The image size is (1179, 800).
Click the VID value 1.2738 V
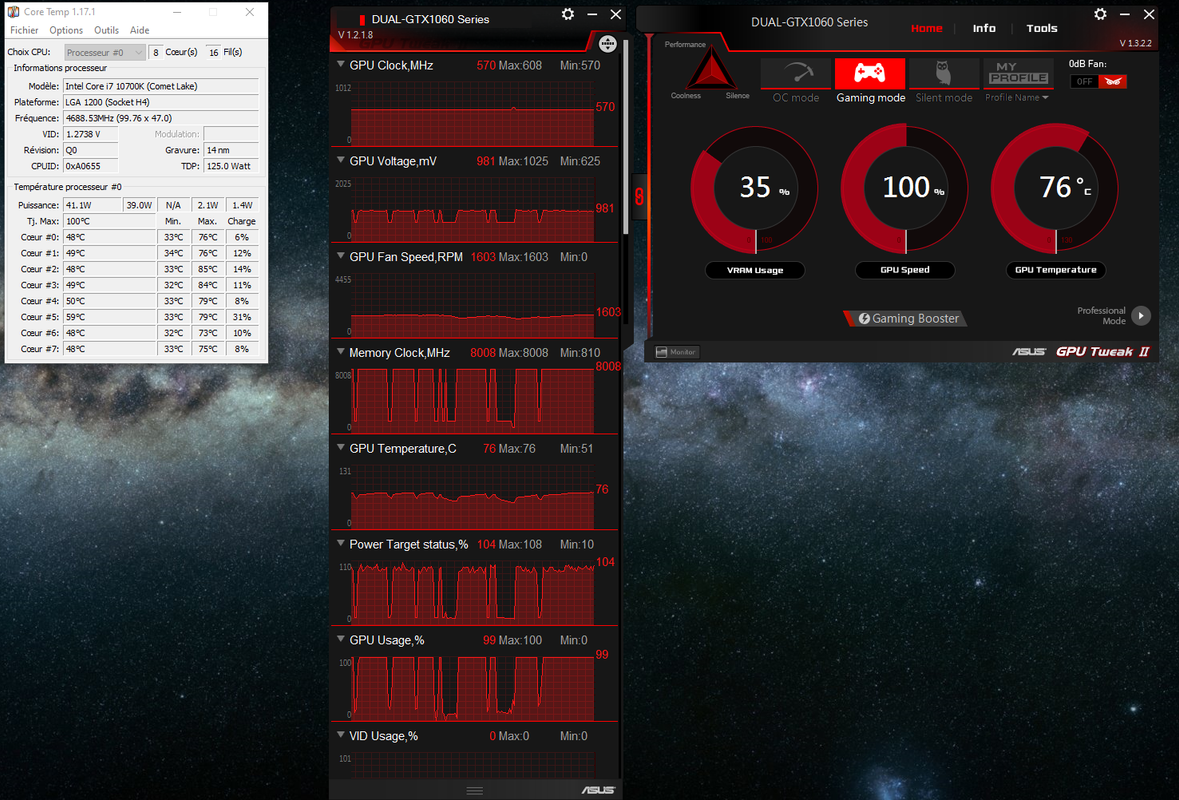click(91, 134)
